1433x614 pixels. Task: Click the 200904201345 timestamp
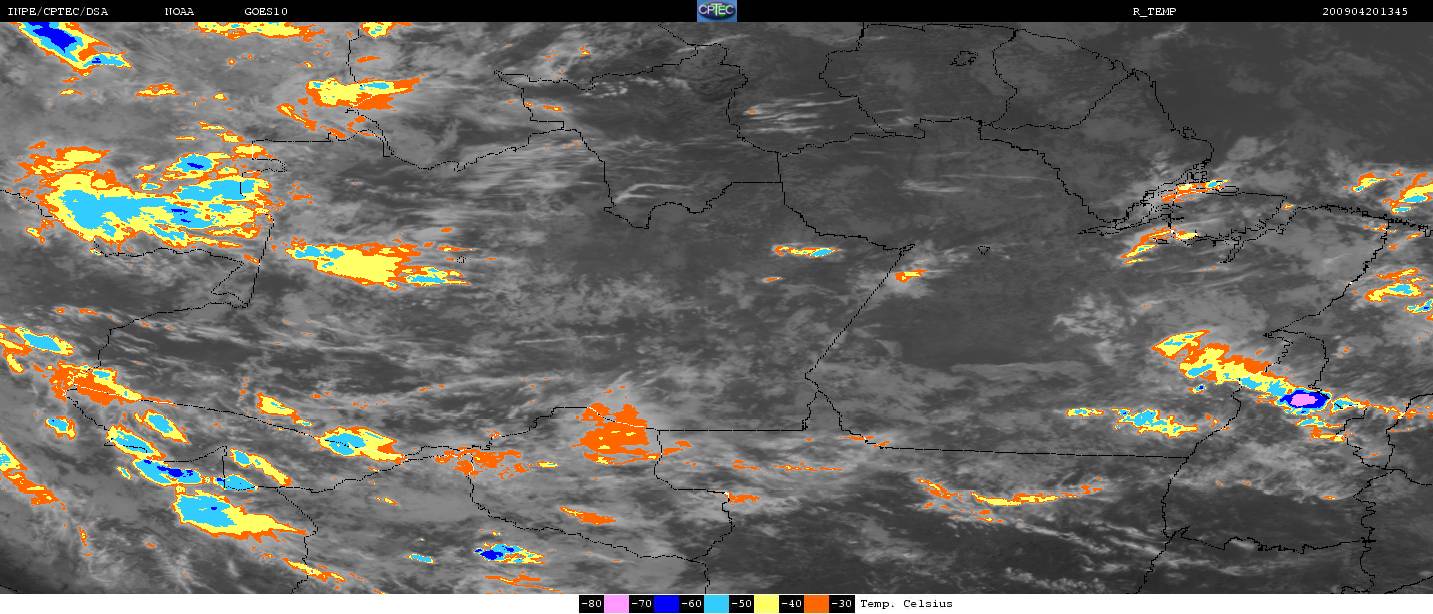point(1365,12)
